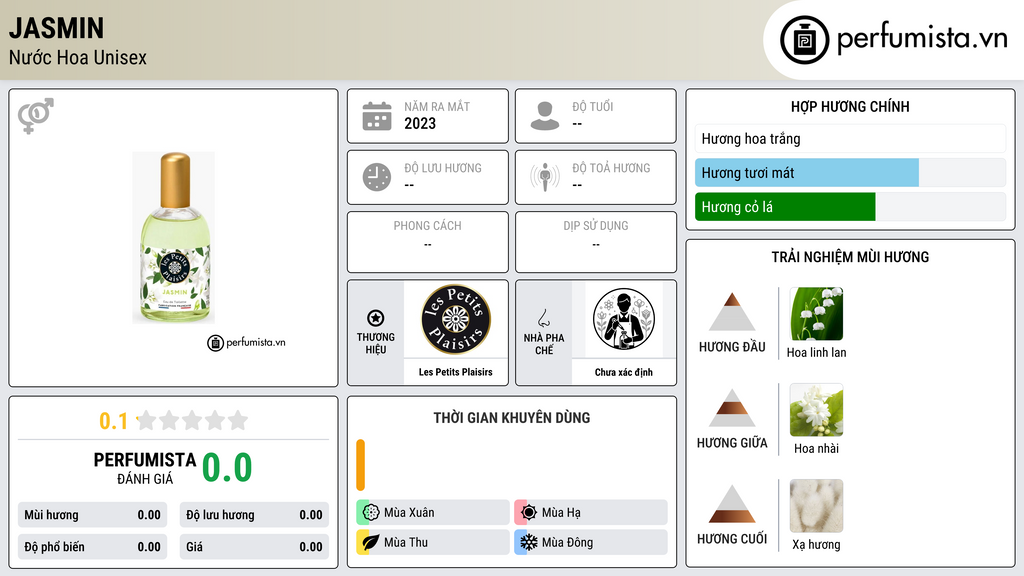Click the Nước Hoa Unisex subtitle
Image resolution: width=1024 pixels, height=576 pixels.
tap(78, 57)
